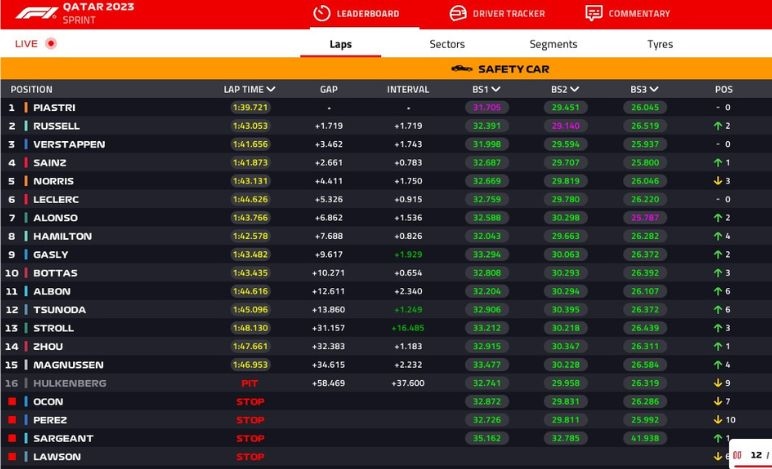Click Verstappen's driver name
The image size is (772, 469).
[x=69, y=145]
